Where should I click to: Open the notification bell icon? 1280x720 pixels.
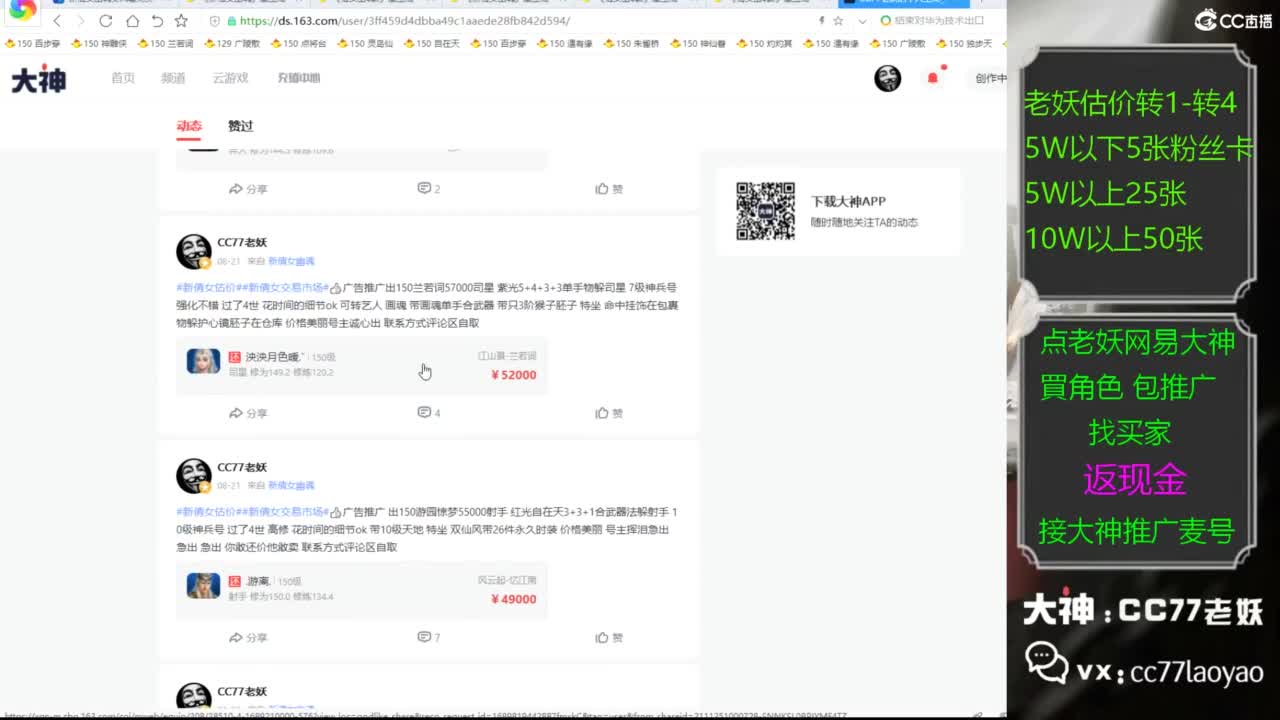[932, 77]
